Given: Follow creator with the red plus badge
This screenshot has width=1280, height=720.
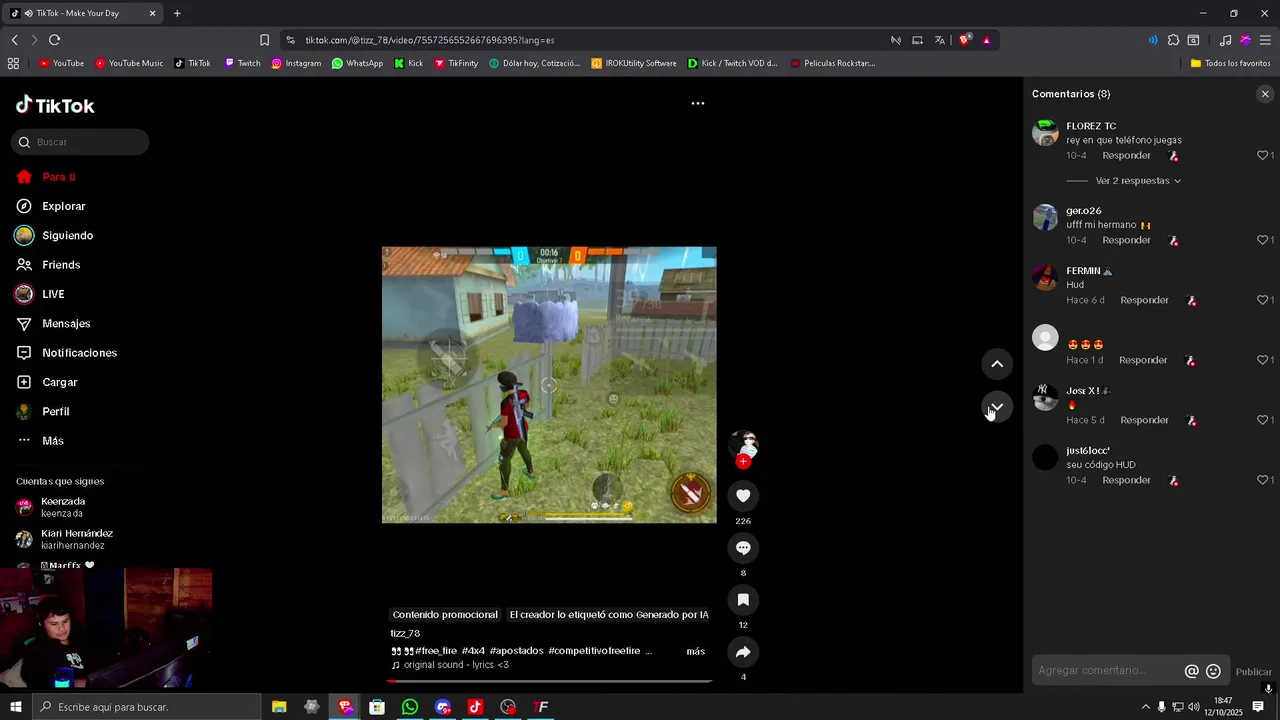Looking at the screenshot, I should pos(743,462).
